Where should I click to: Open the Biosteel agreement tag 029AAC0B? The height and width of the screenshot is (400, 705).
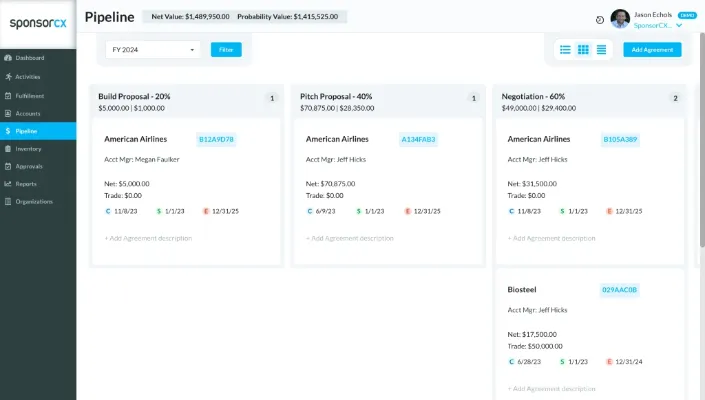pos(619,290)
